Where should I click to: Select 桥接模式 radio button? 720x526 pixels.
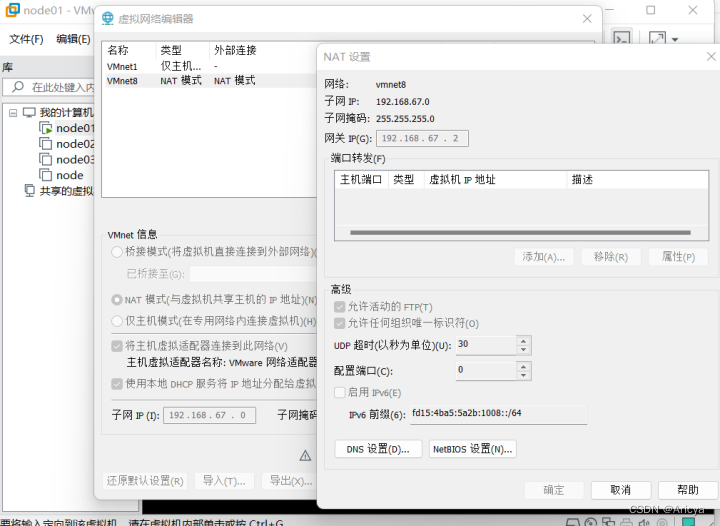point(117,252)
